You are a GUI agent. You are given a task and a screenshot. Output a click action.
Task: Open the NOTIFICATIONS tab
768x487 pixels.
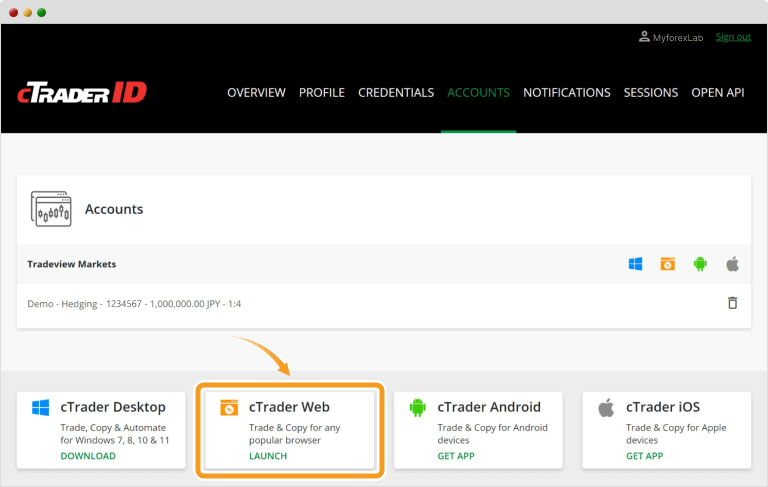(567, 93)
